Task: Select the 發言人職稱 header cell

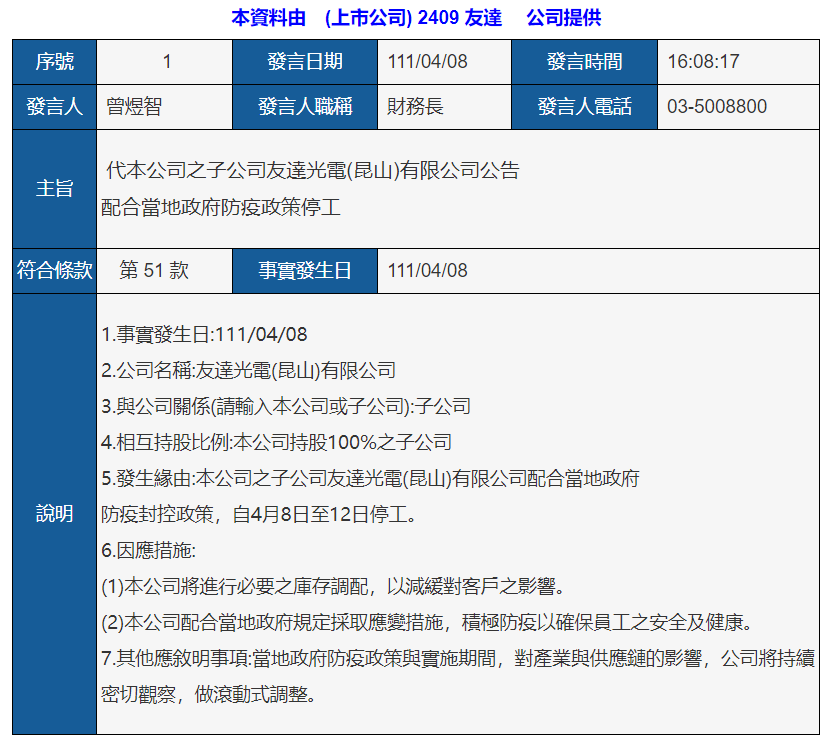Action: [305, 107]
